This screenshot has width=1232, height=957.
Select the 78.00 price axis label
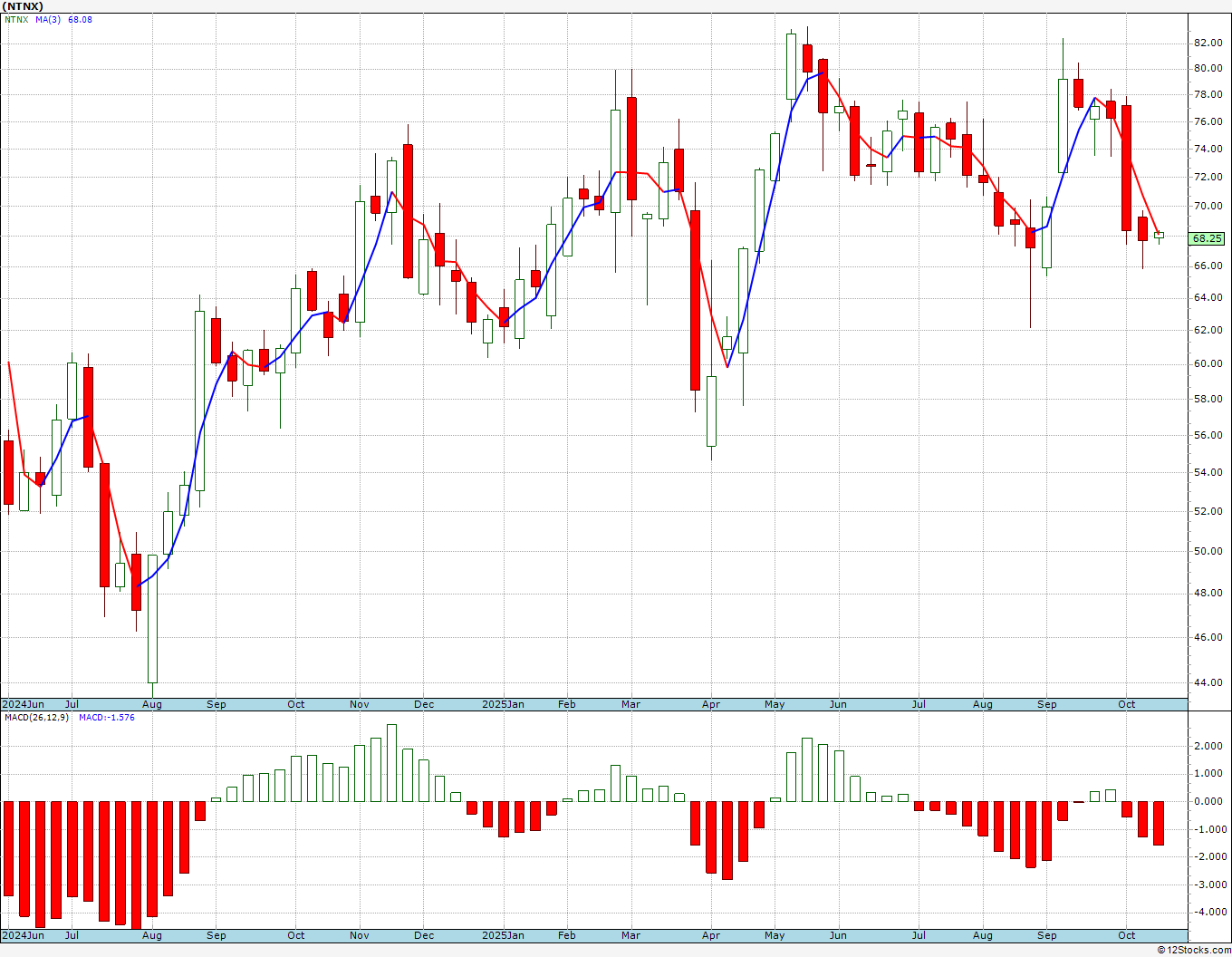click(1208, 94)
